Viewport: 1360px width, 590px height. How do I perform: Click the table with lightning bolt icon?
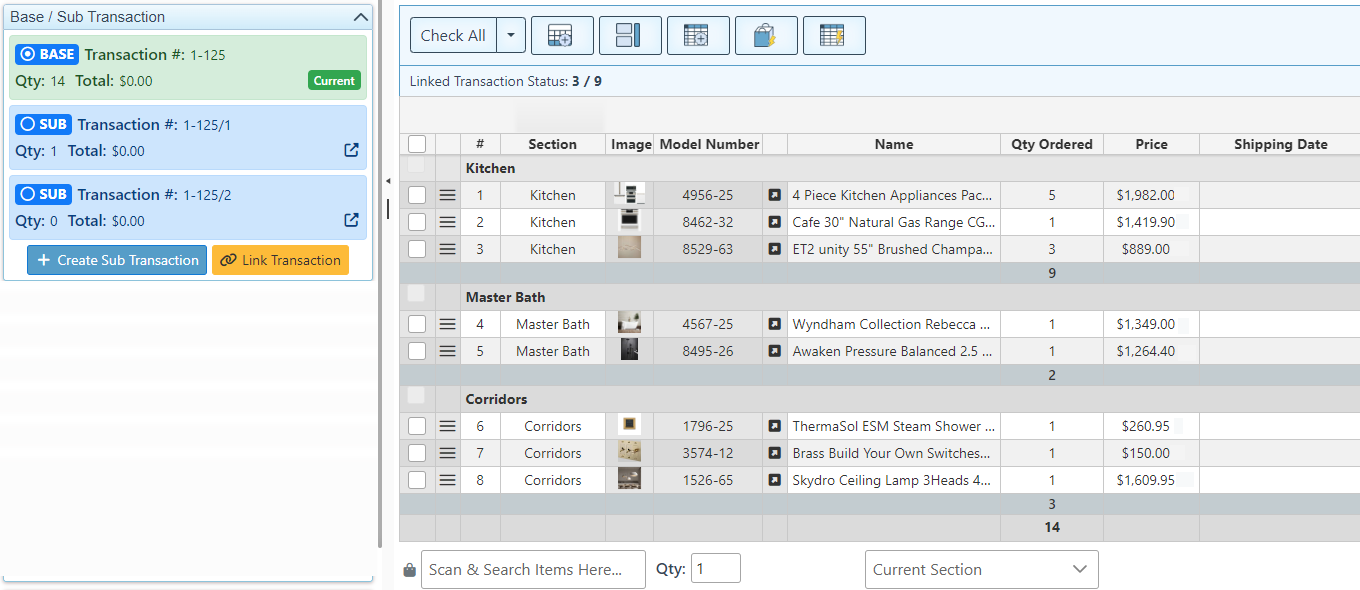pos(833,36)
